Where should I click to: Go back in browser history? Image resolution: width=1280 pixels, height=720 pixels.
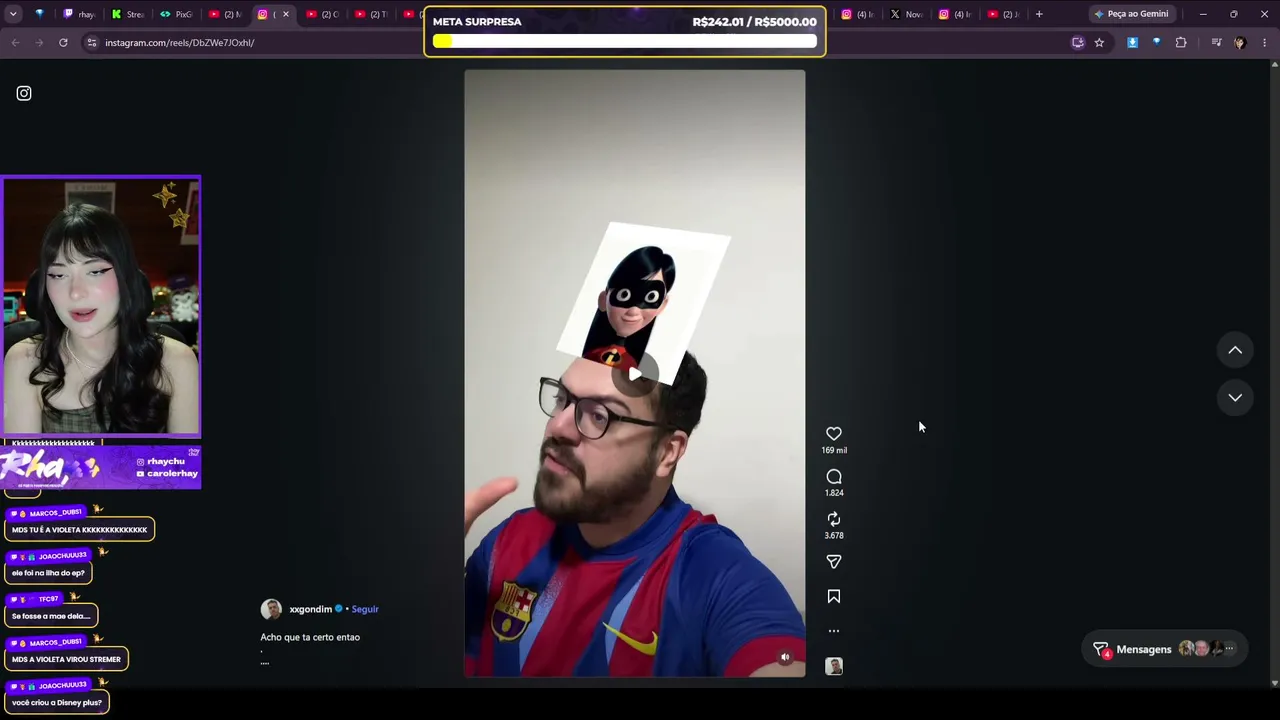tap(15, 43)
